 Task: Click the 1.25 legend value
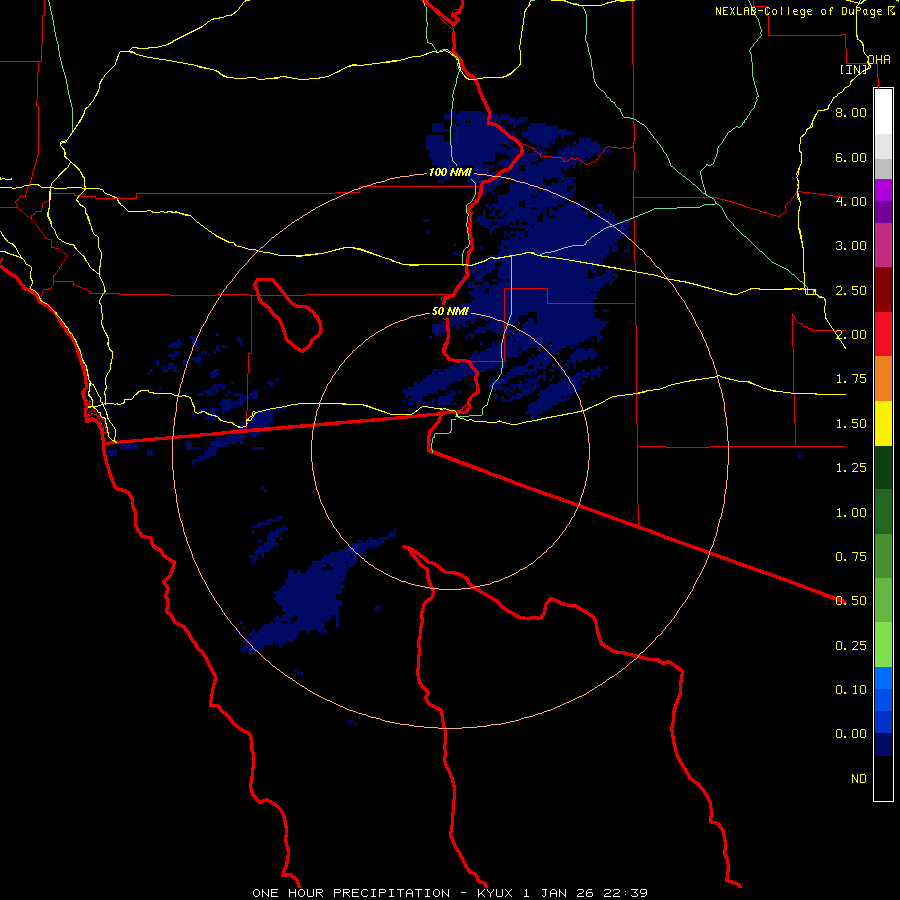point(851,468)
